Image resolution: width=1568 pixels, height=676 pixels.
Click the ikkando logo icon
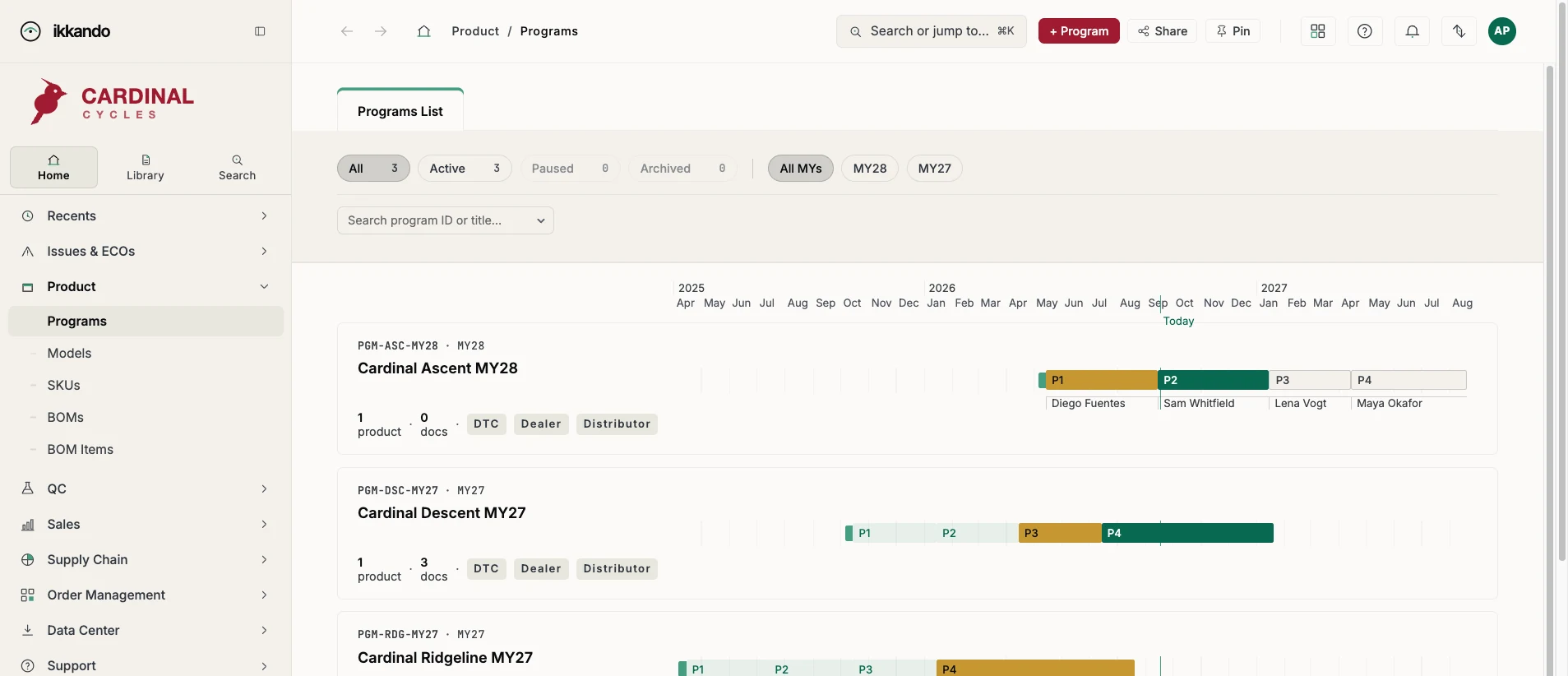click(x=30, y=31)
